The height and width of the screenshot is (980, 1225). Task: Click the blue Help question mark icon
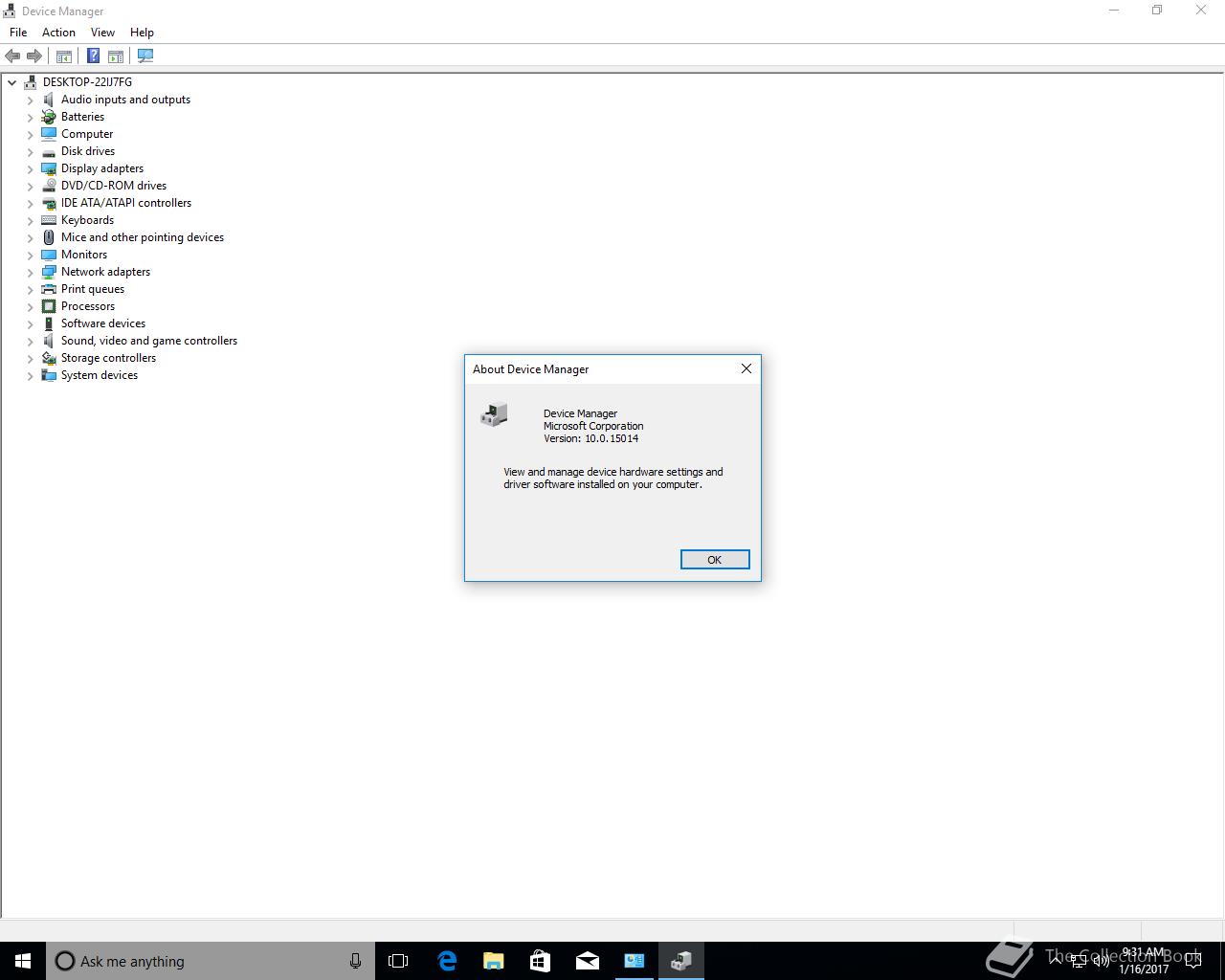[x=93, y=56]
